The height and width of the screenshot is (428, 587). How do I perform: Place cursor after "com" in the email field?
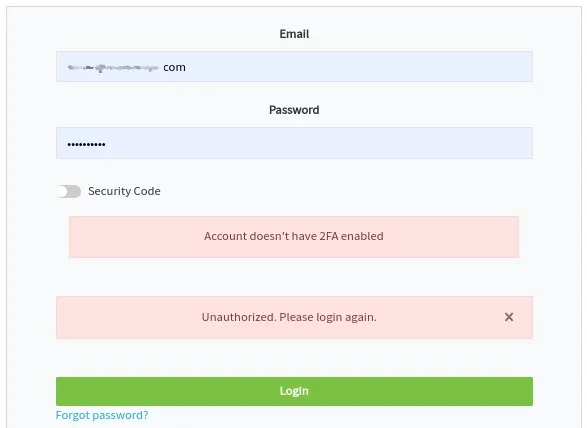186,67
